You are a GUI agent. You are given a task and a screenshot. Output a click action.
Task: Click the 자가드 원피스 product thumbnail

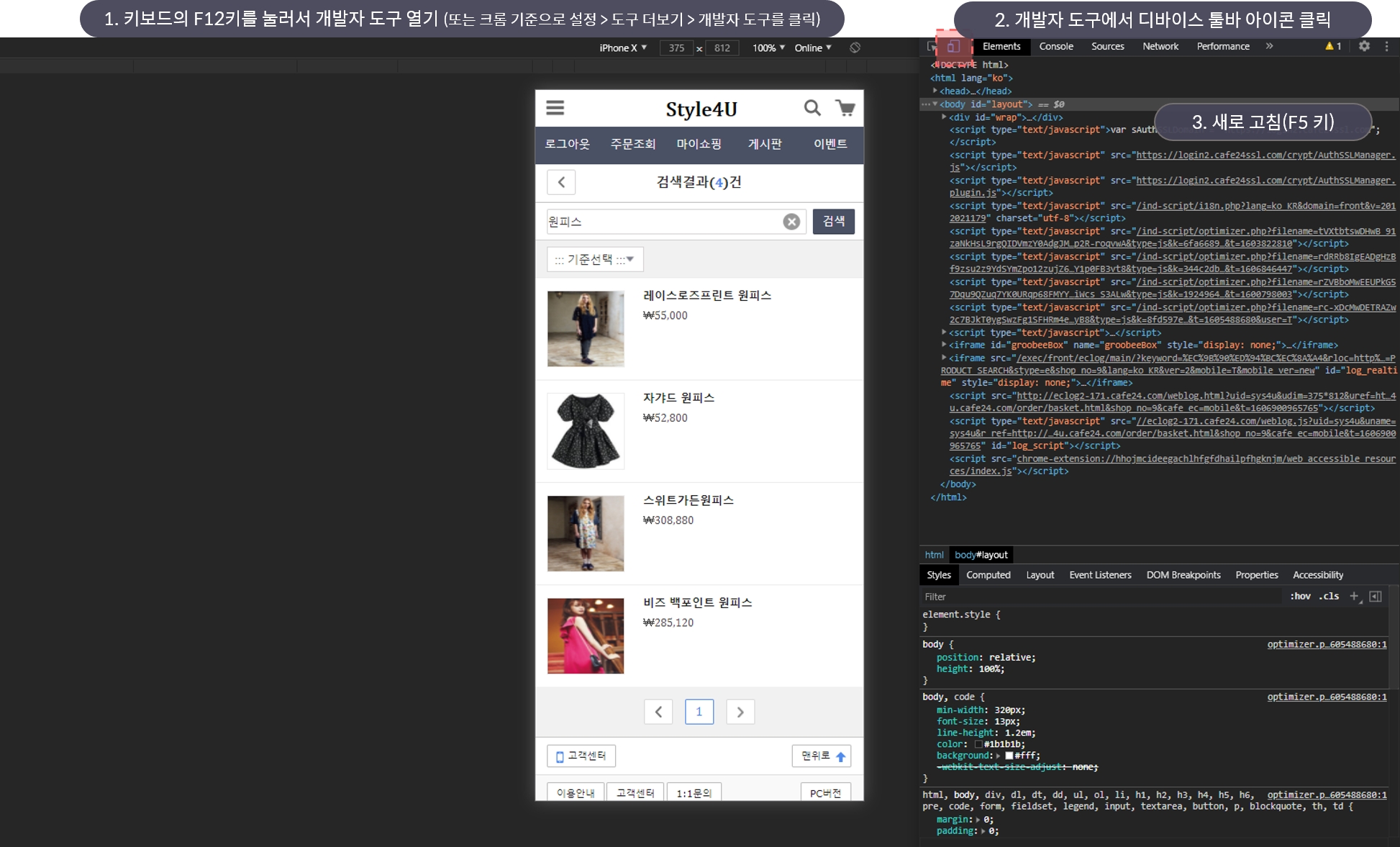(586, 430)
